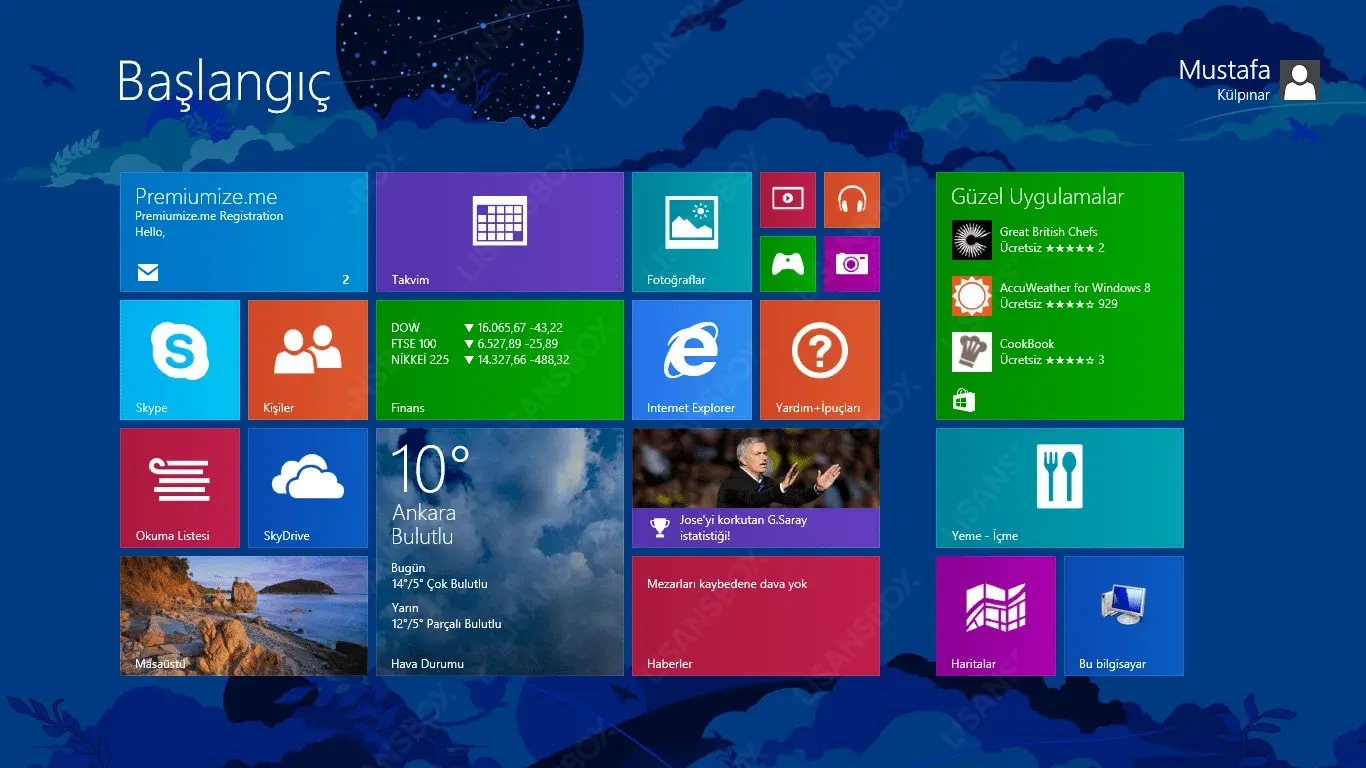Viewport: 1366px width, 768px height.
Task: Select the CookBook app icon
Action: pyautogui.click(x=971, y=352)
